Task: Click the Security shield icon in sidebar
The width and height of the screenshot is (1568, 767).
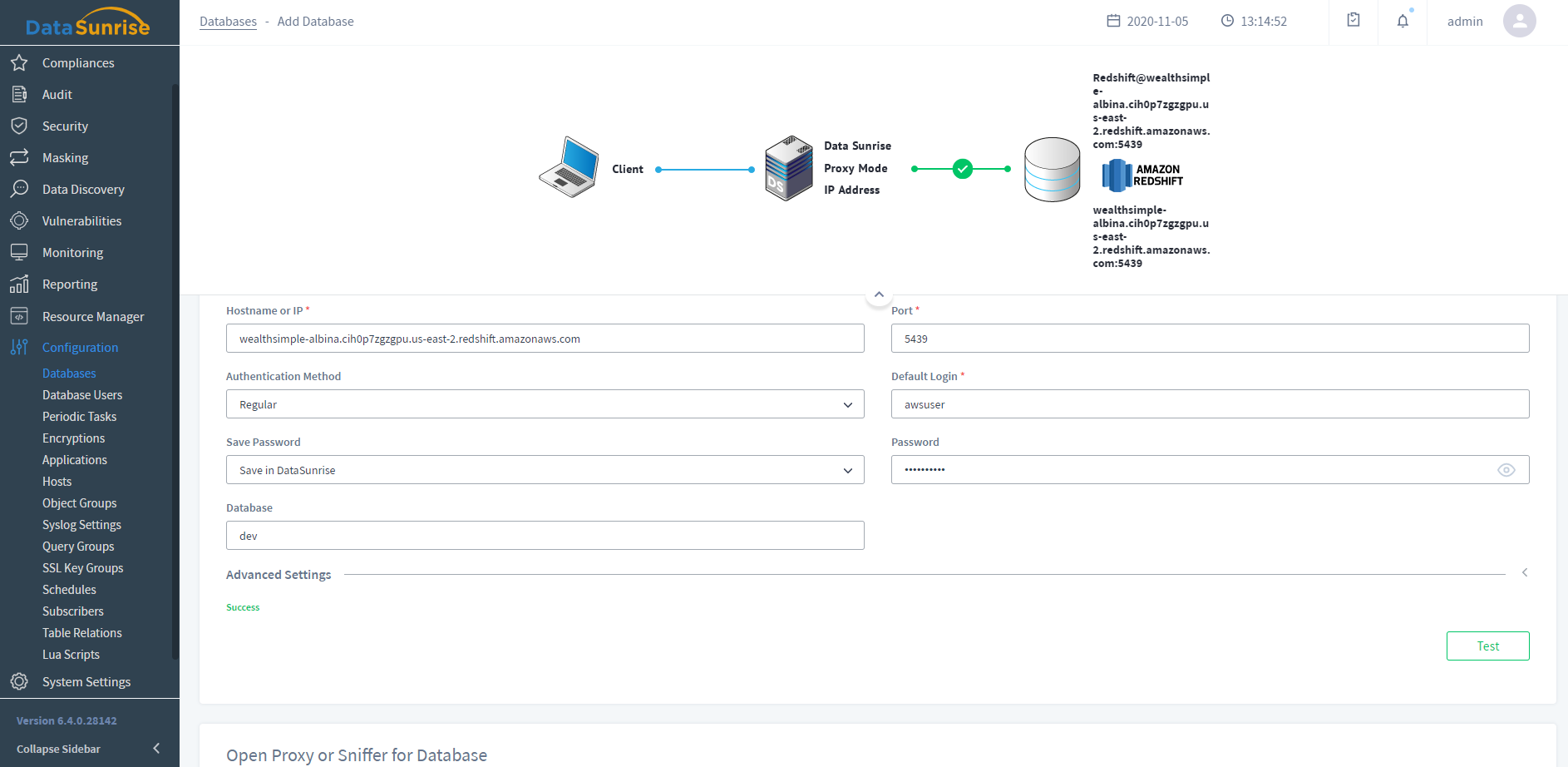Action: click(x=19, y=126)
